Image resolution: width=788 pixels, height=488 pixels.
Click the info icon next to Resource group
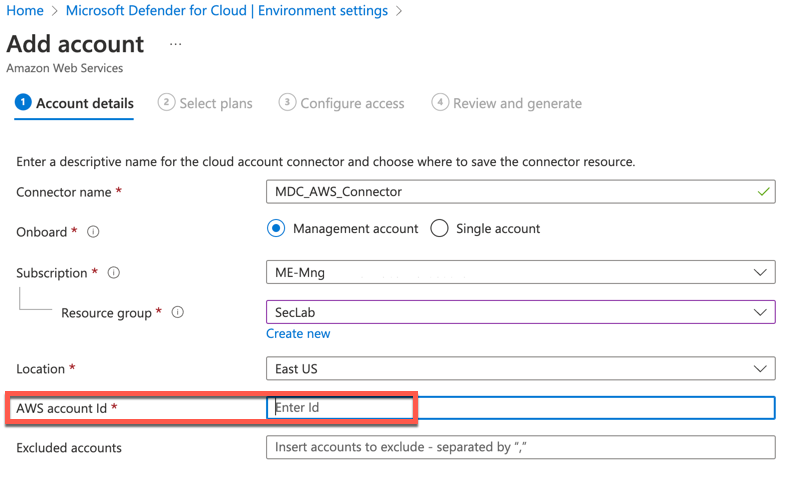(x=177, y=312)
